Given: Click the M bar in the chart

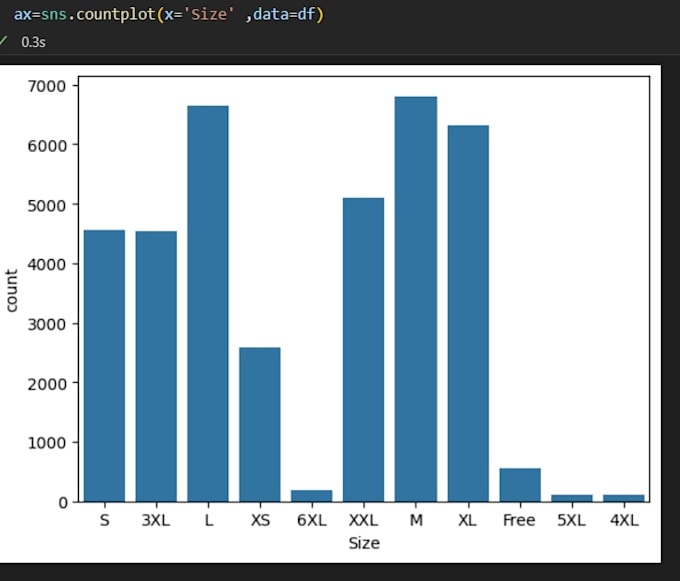Looking at the screenshot, I should tap(416, 299).
